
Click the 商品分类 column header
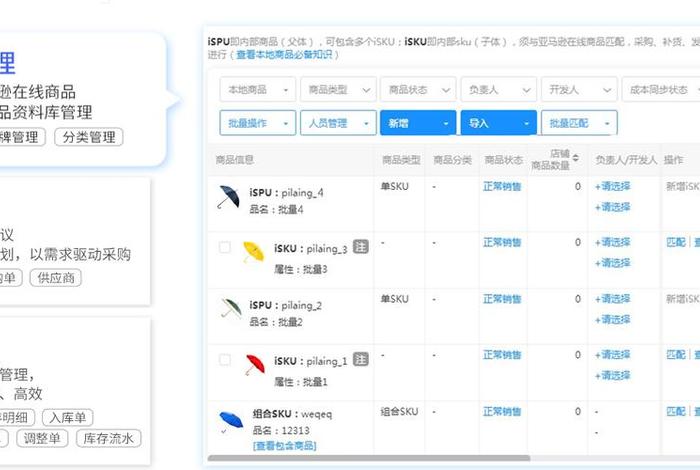452,160
